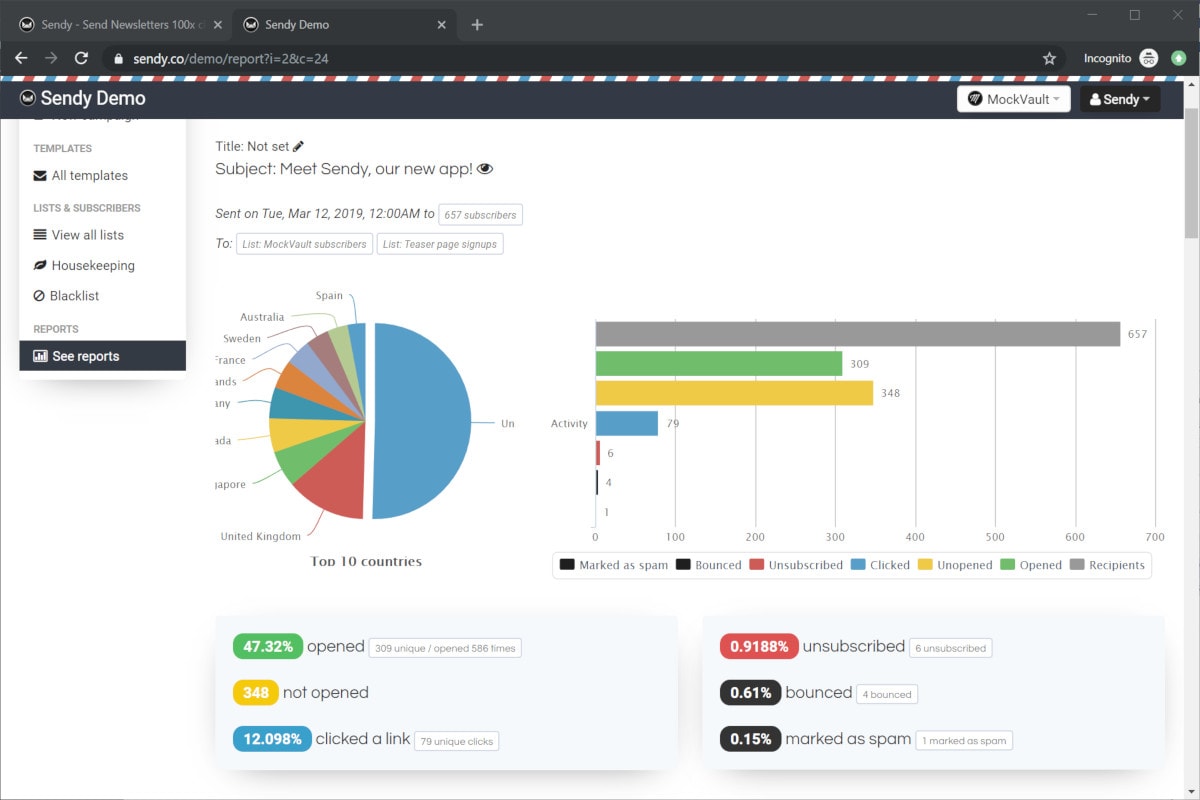Open the List: Teaser page signups tag
Screen dimensions: 1200x800
click(x=440, y=244)
